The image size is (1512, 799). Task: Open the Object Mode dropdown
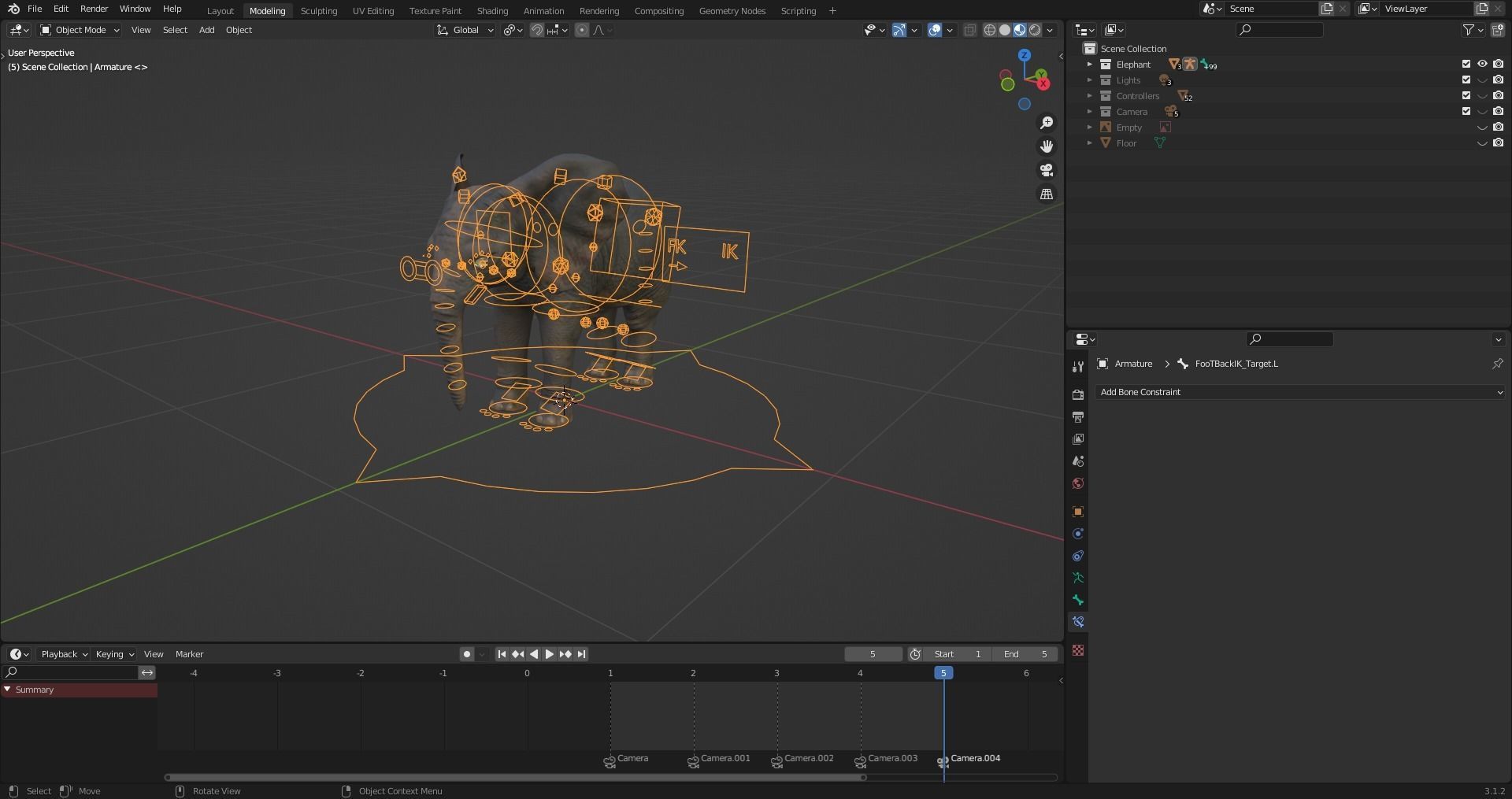(80, 30)
